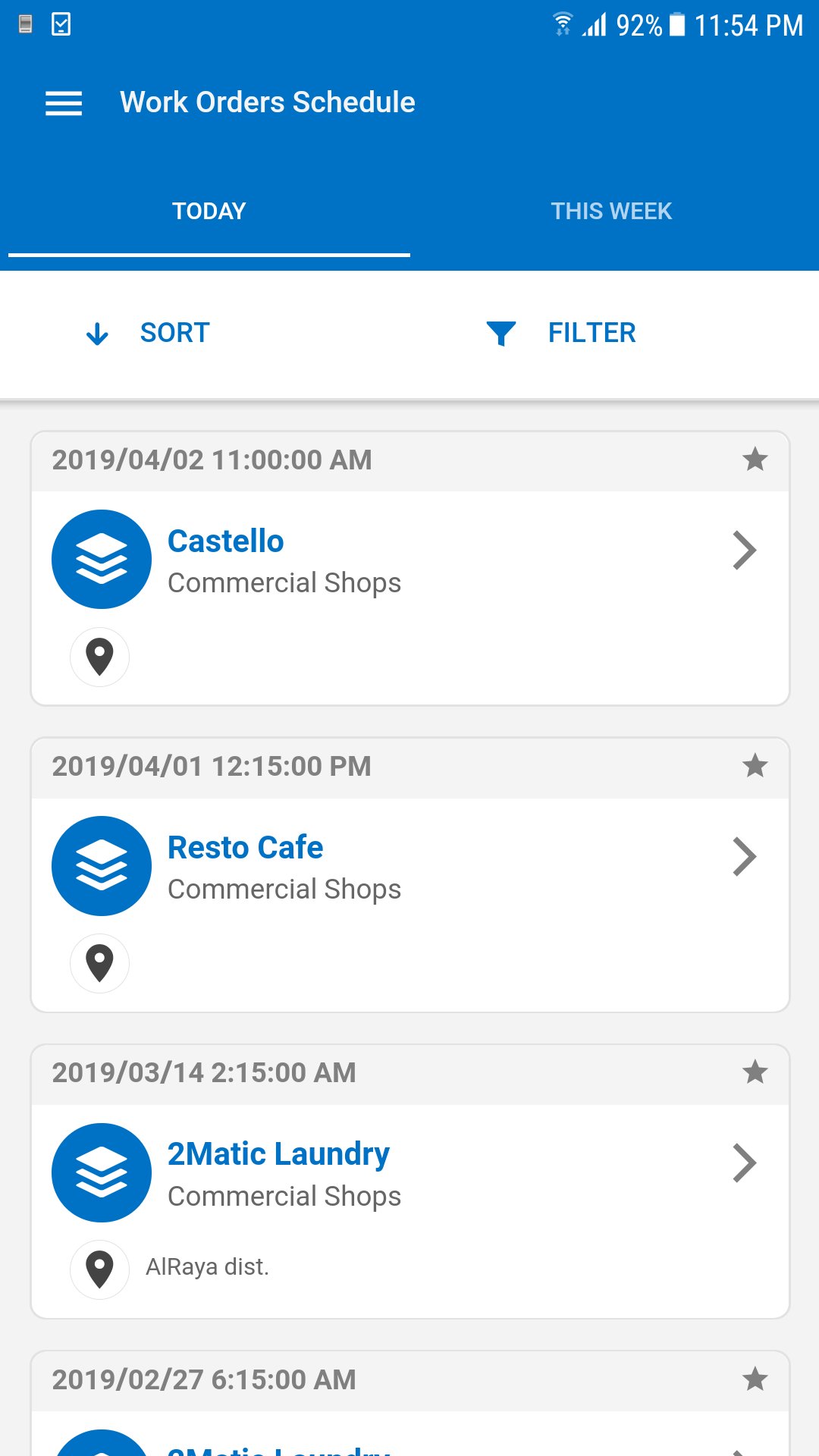Open the Resto Cafe title link
The width and height of the screenshot is (819, 1456).
pos(245,847)
